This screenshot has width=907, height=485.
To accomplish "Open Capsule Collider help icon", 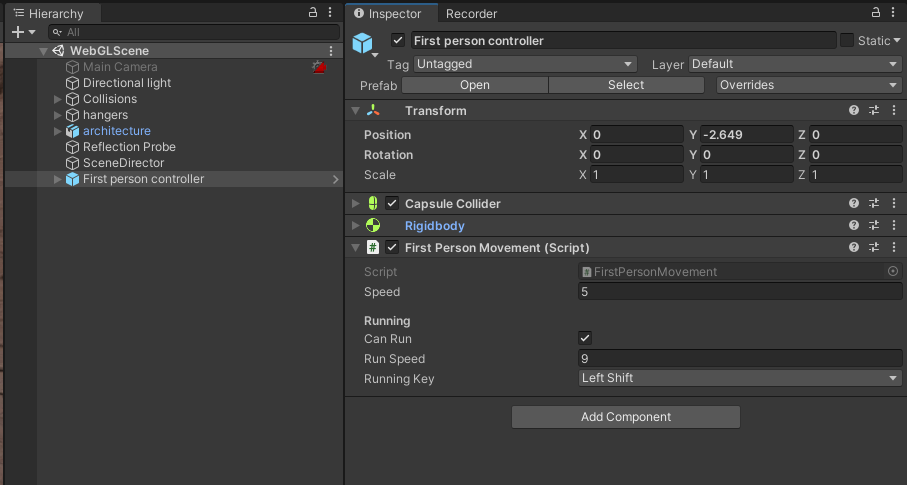I will pyautogui.click(x=854, y=203).
